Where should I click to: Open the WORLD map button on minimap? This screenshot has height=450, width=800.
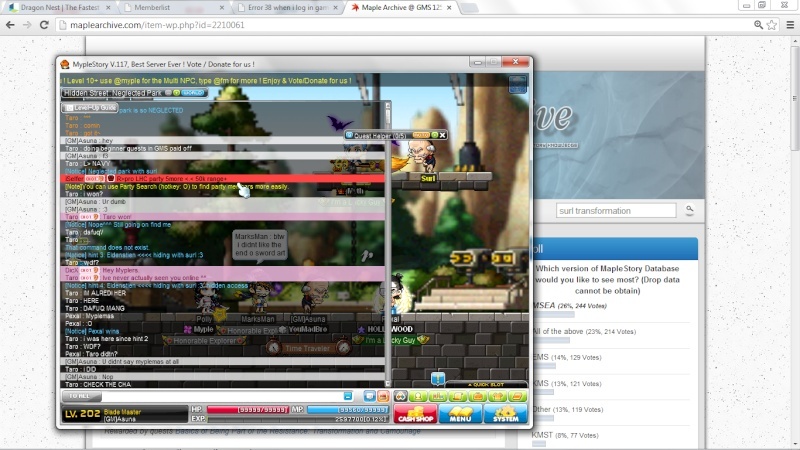tap(193, 93)
